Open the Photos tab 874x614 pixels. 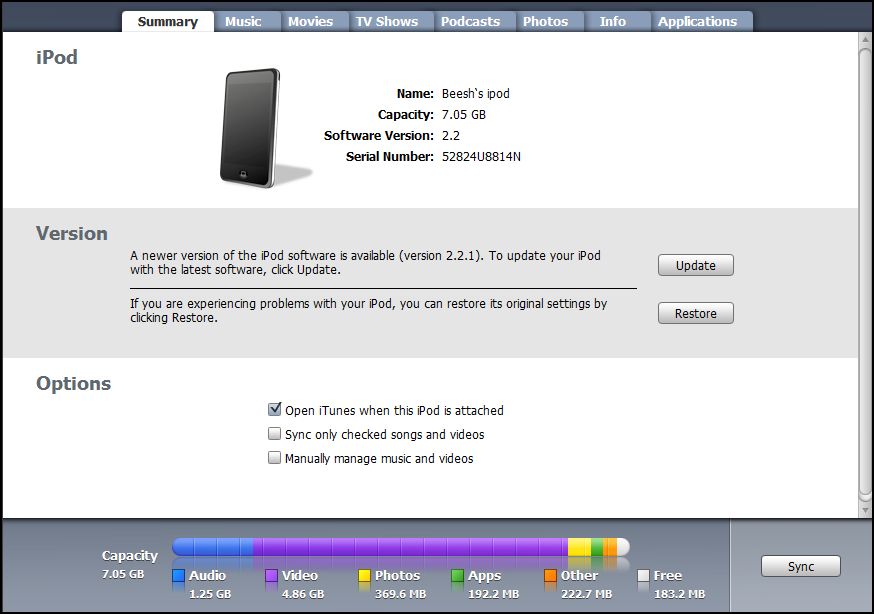545,21
